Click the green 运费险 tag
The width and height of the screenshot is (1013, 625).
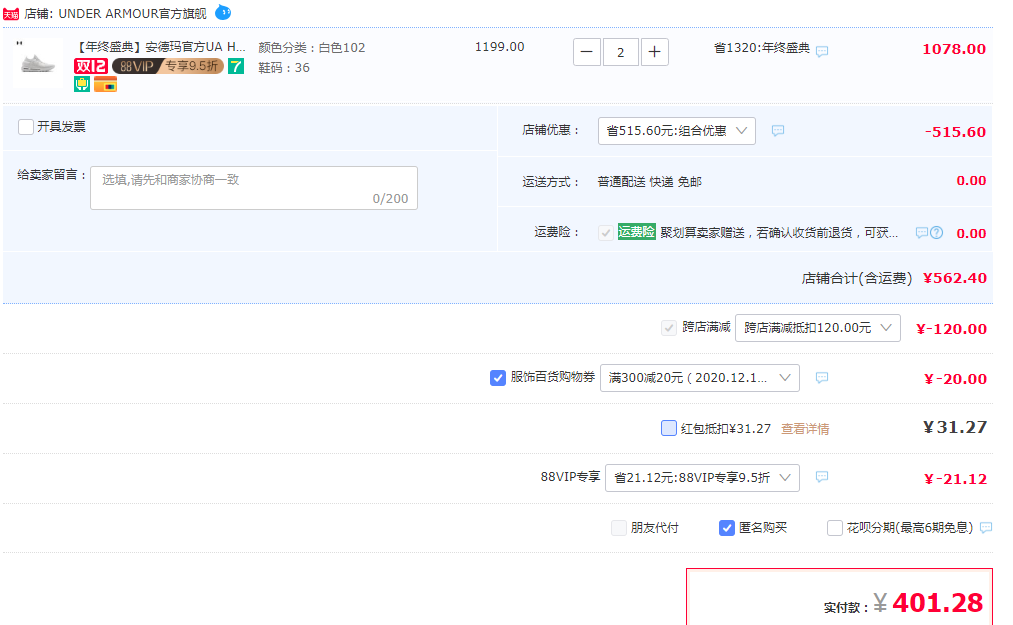click(636, 231)
